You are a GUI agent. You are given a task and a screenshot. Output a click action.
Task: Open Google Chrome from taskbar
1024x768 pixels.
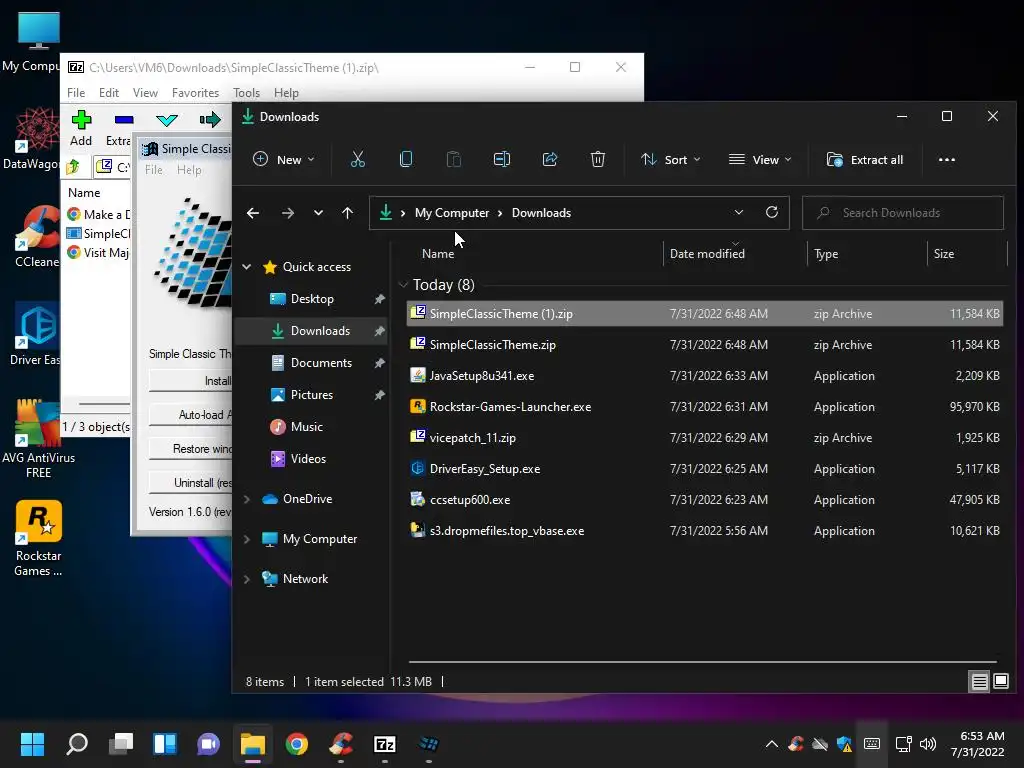coord(296,744)
